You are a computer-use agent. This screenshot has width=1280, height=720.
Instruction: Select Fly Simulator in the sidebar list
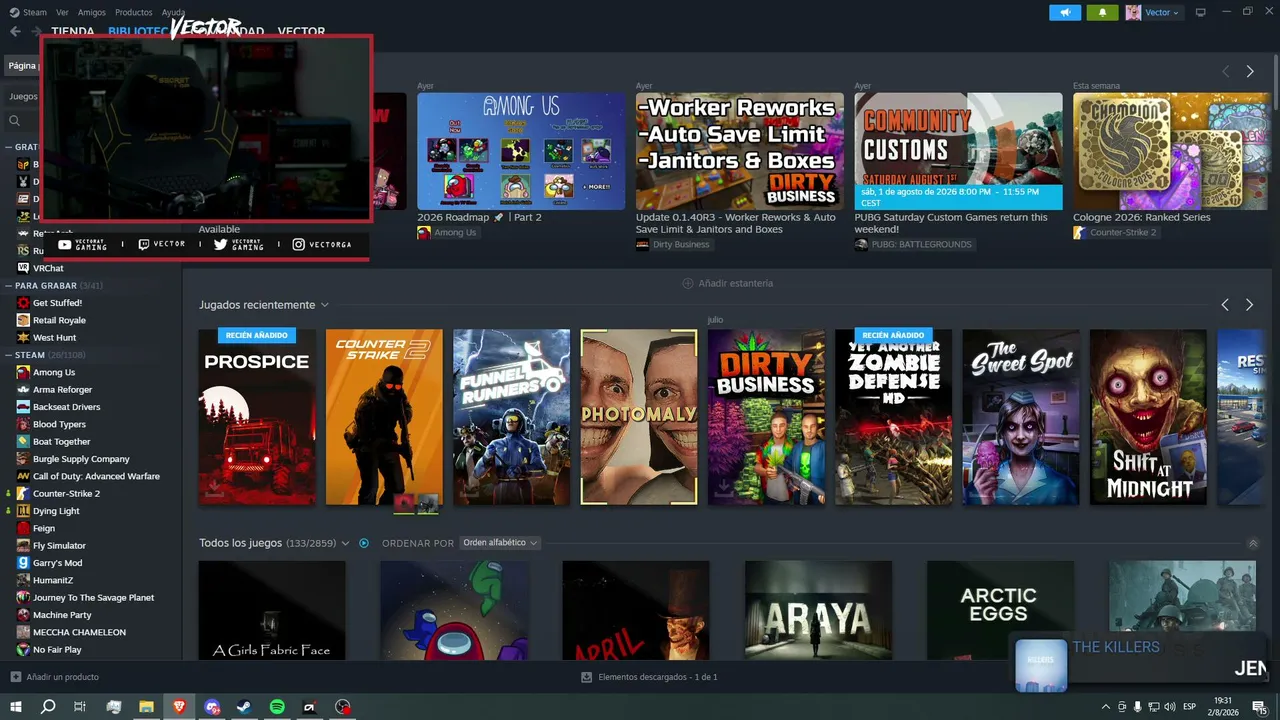click(59, 546)
